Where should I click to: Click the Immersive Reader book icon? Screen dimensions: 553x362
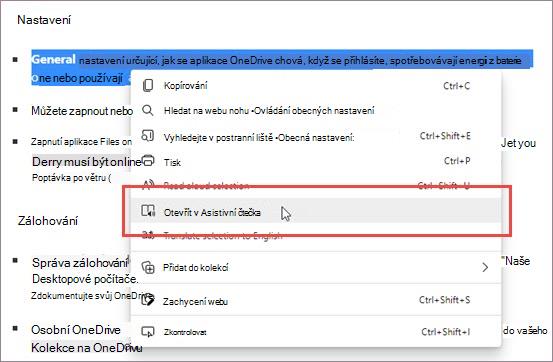(148, 211)
